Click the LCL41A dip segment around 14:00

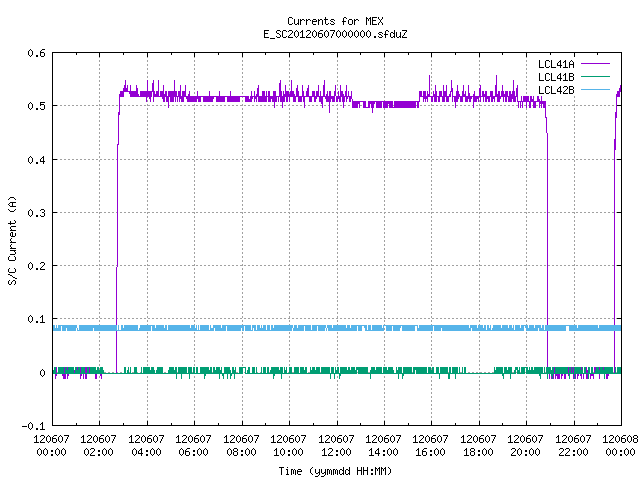tap(386, 104)
